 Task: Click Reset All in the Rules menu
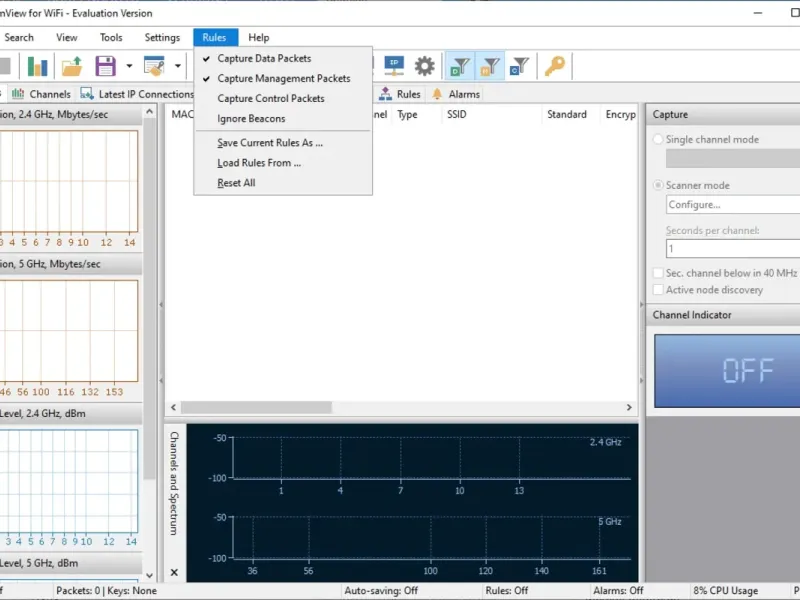click(x=236, y=183)
